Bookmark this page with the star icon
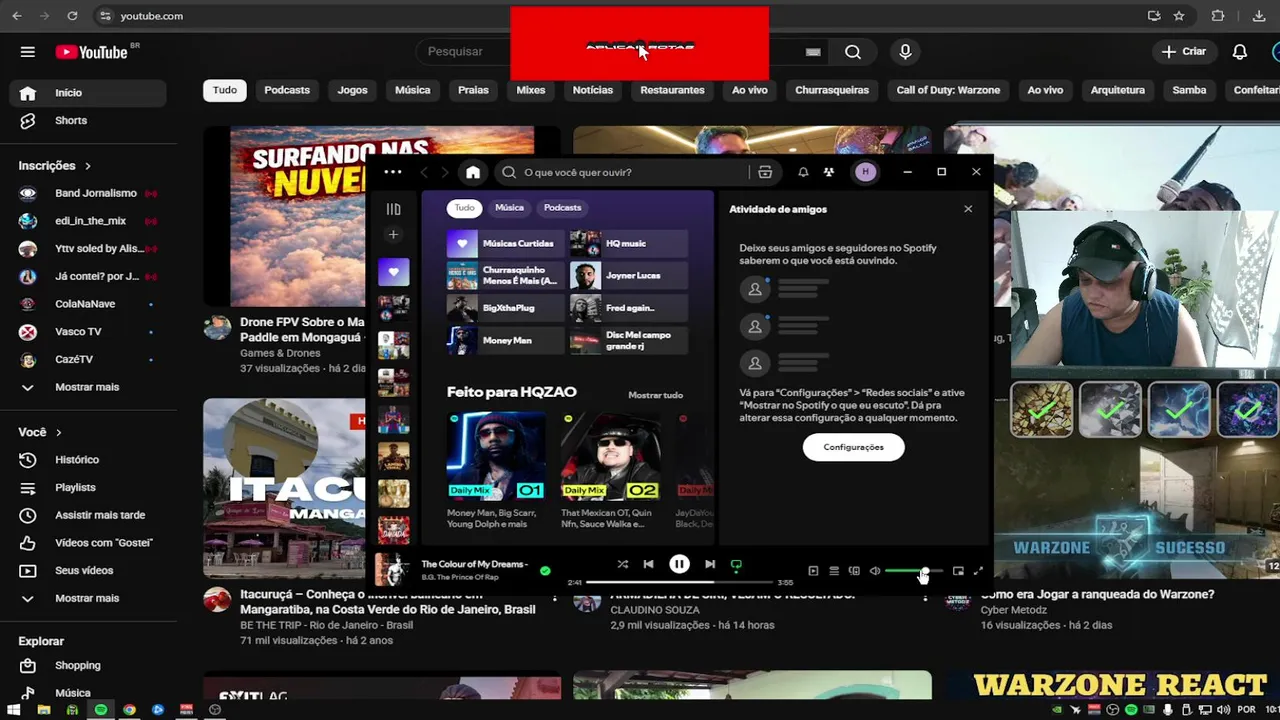 click(1179, 16)
